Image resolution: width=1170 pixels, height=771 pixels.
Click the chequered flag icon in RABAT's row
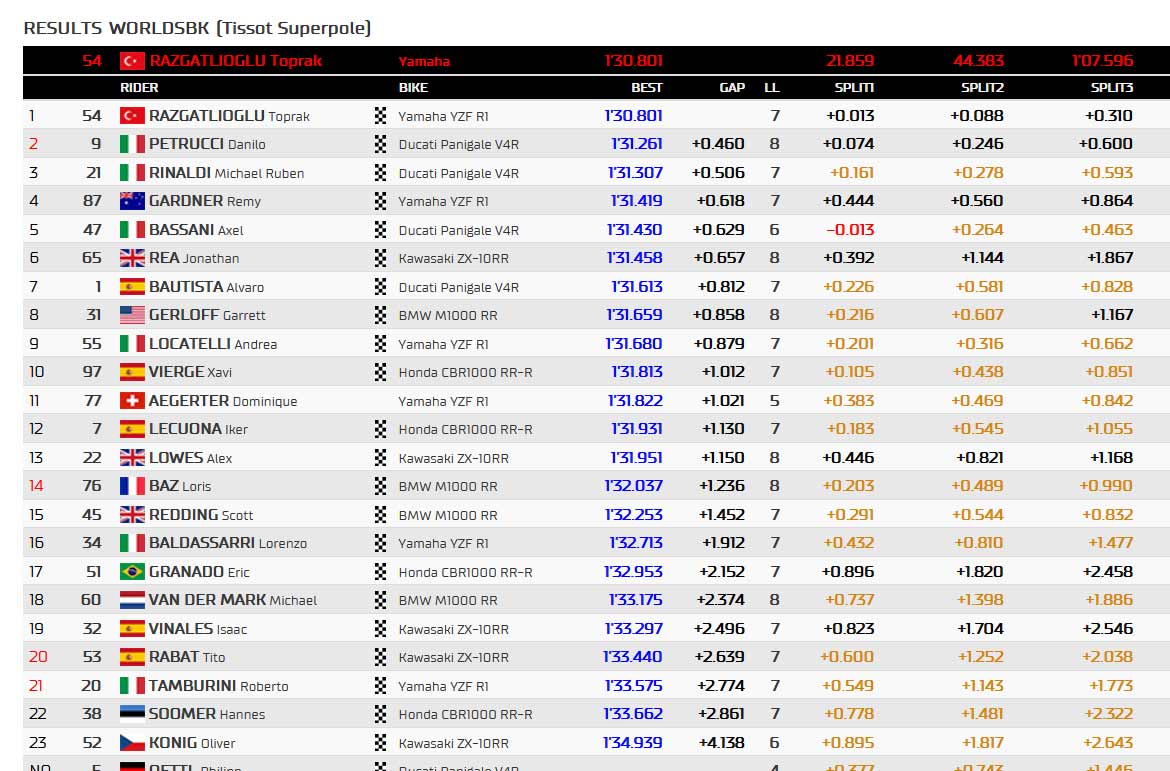pos(381,657)
